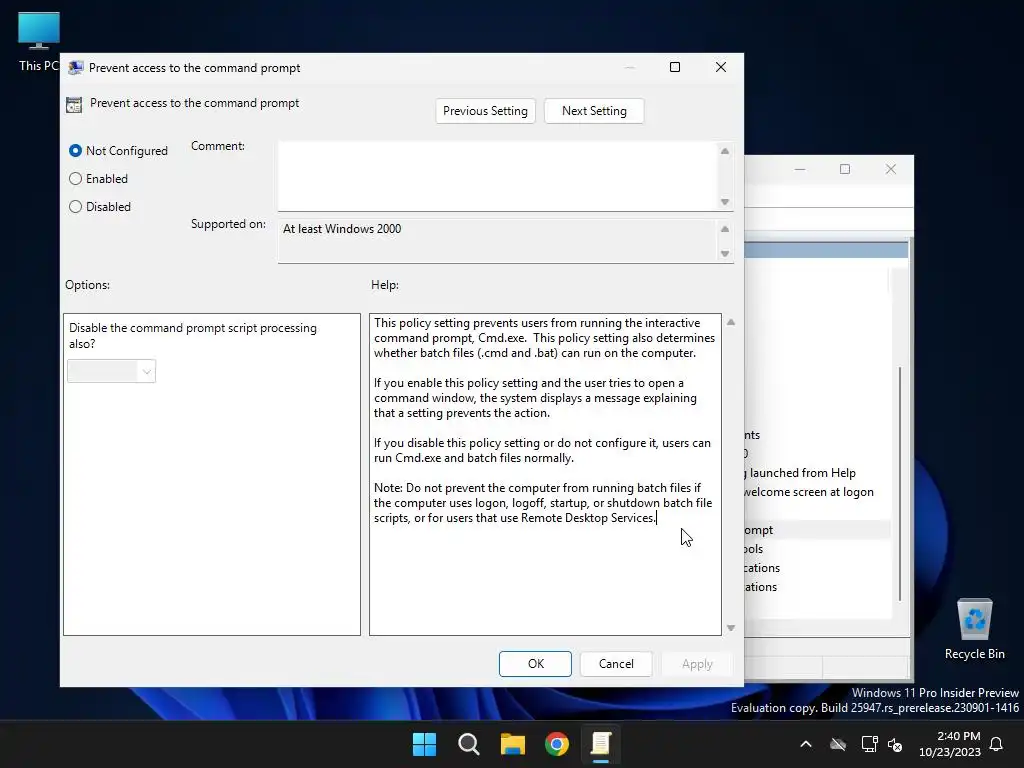Image resolution: width=1024 pixels, height=768 pixels.
Task: Click the dialog title bar icon
Action: tap(76, 68)
